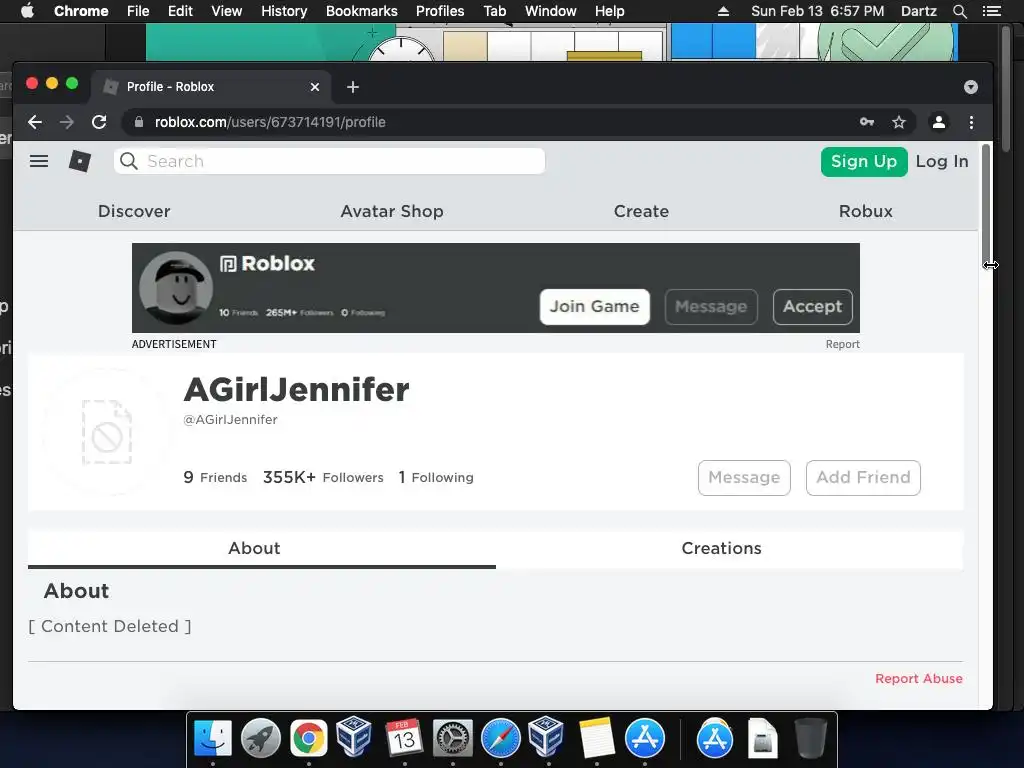Open the Profiles menu
This screenshot has width=1024, height=768.
[x=440, y=11]
